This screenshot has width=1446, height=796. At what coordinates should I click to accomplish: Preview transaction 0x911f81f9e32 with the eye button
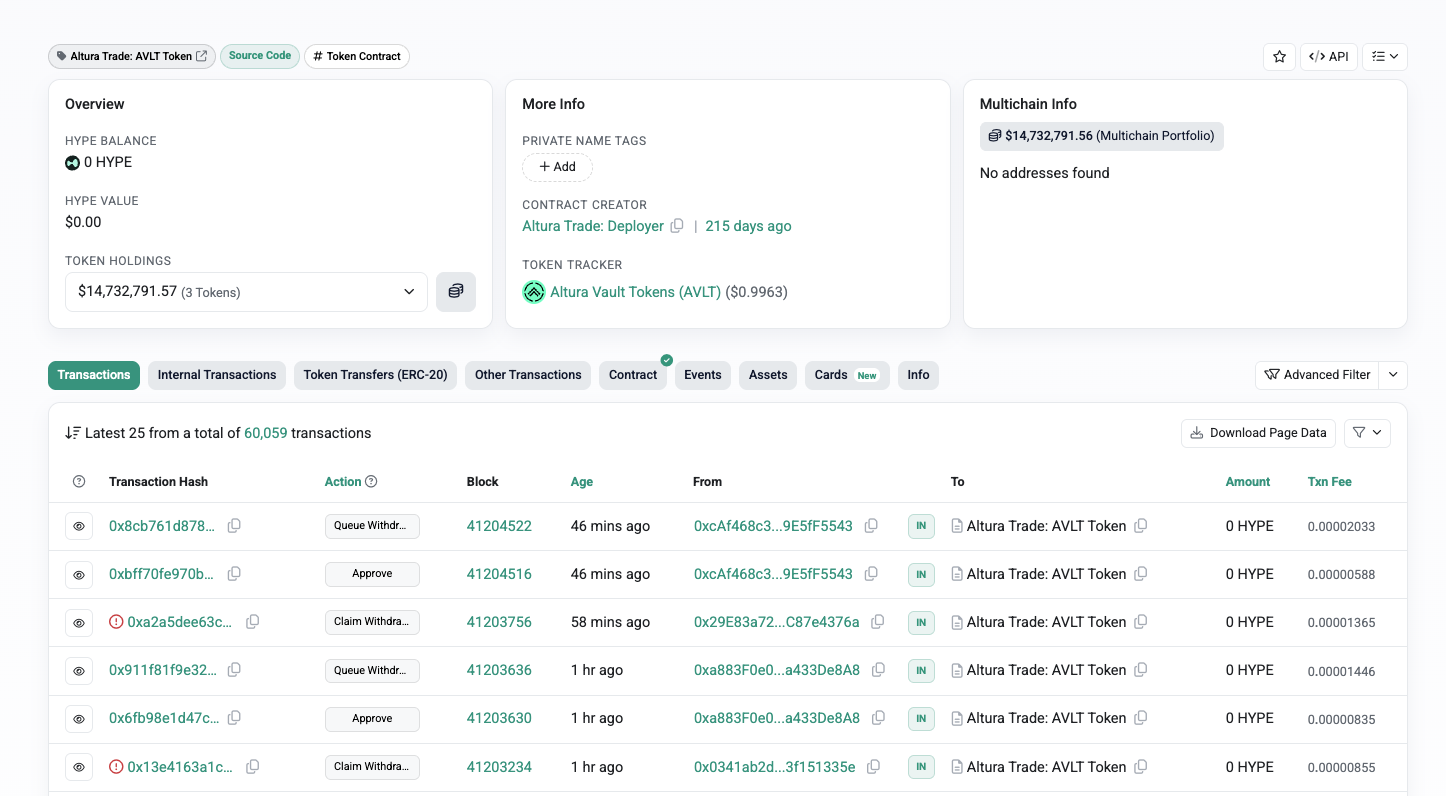[x=79, y=670]
